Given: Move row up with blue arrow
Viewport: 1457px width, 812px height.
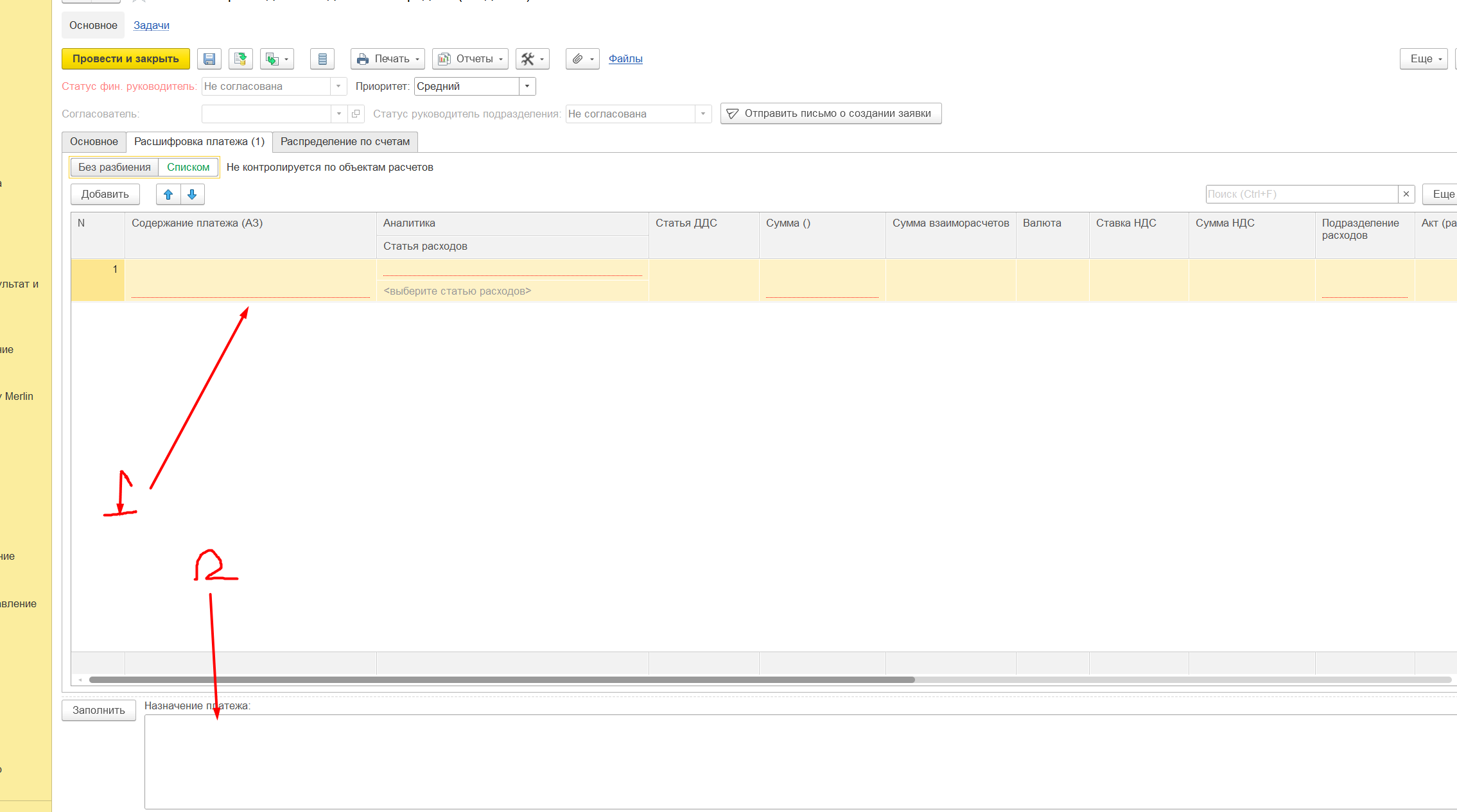Looking at the screenshot, I should point(168,194).
